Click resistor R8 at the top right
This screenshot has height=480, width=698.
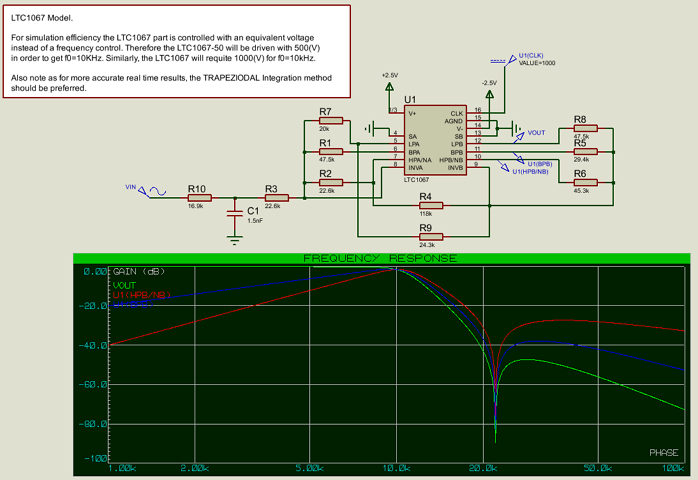pyautogui.click(x=580, y=128)
